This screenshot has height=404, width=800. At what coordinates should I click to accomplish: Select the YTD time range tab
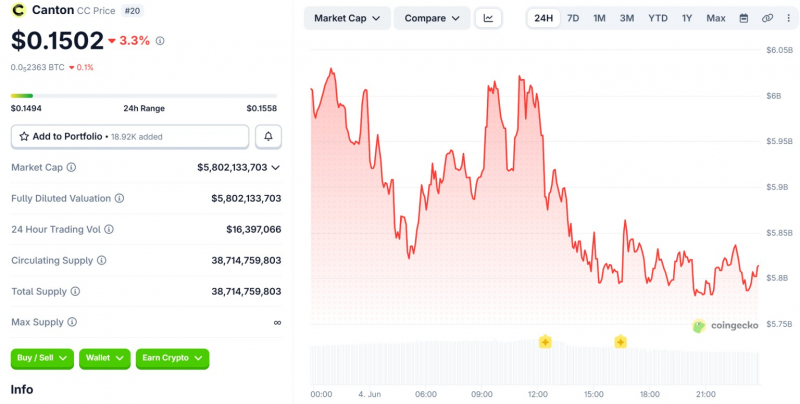[x=658, y=18]
